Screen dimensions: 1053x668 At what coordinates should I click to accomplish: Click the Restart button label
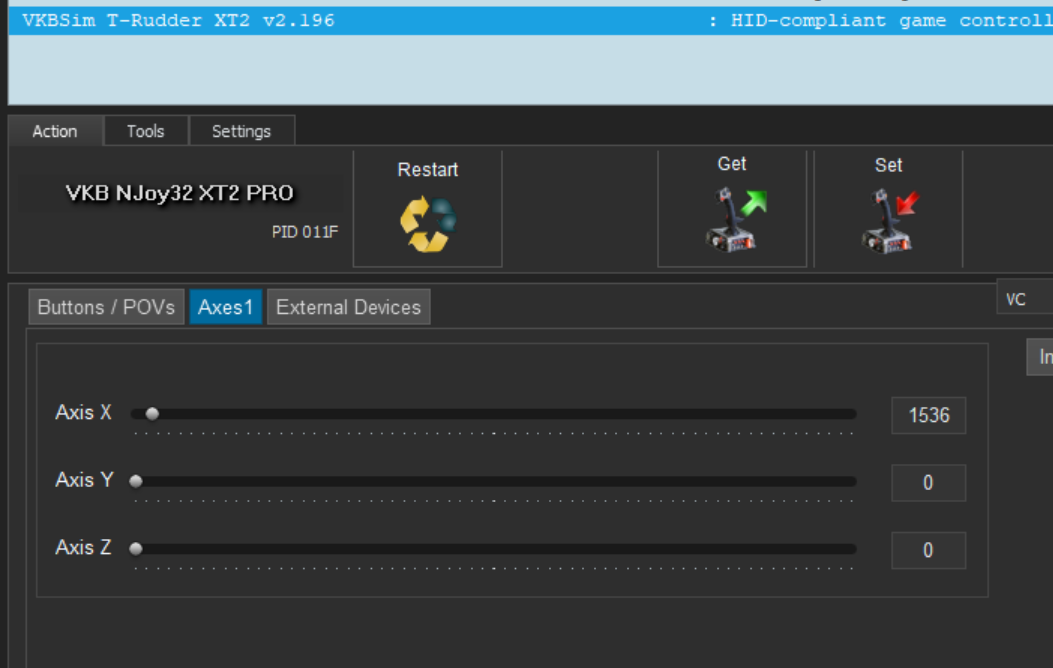428,169
